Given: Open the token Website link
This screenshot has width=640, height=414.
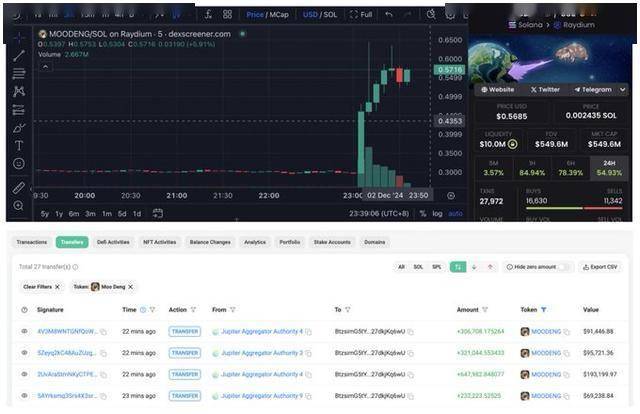Looking at the screenshot, I should (x=498, y=89).
